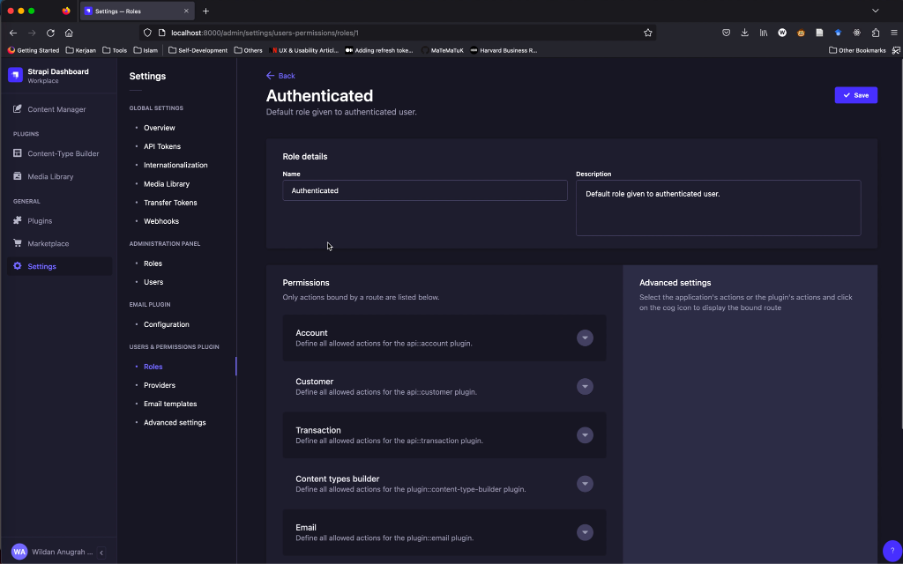Image resolution: width=904 pixels, height=564 pixels.
Task: Open Providers under Users & Permissions
Action: click(x=159, y=385)
